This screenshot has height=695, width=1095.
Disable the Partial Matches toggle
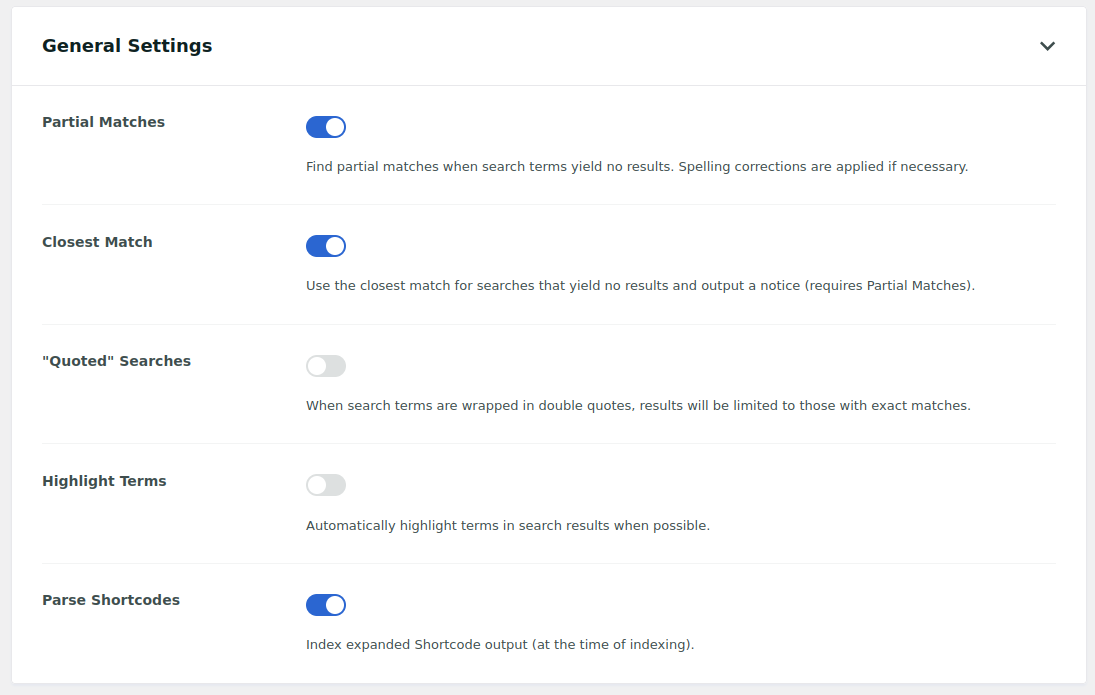326,127
